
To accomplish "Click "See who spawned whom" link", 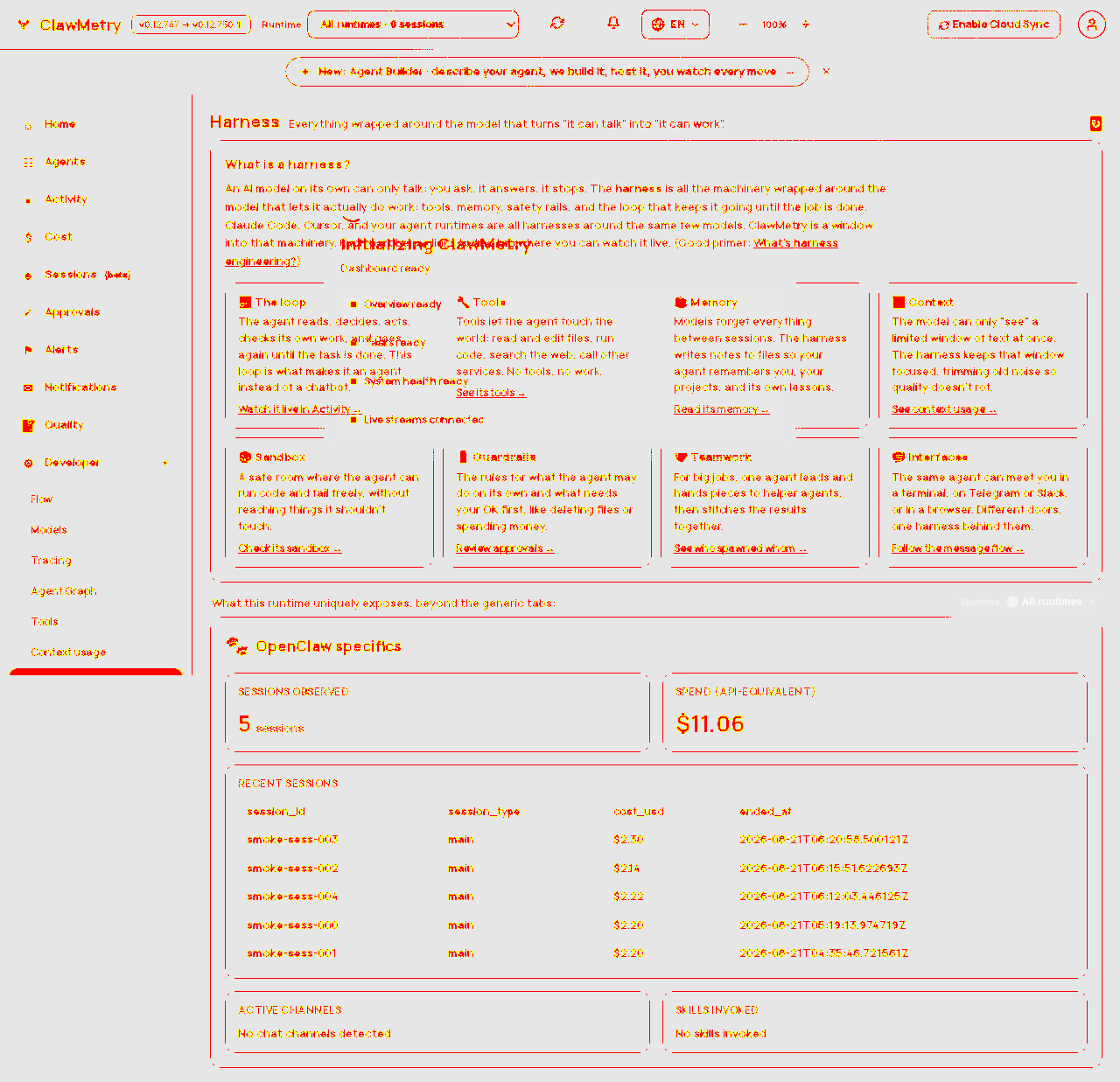I will coord(740,548).
